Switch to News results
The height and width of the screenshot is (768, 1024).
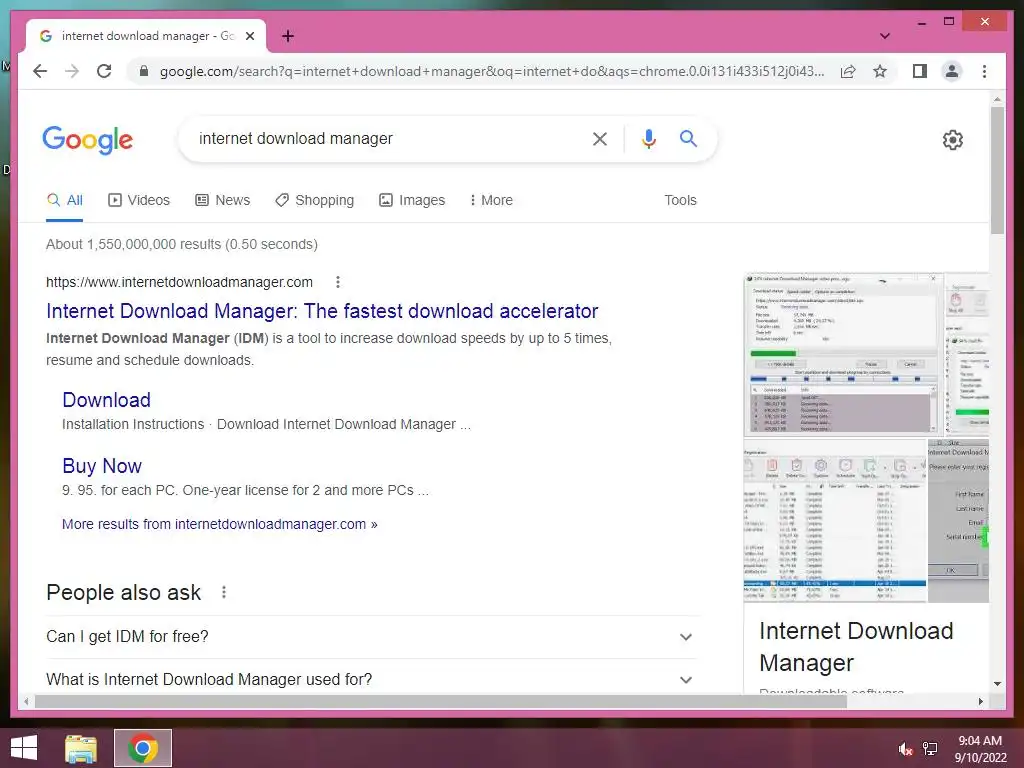[223, 200]
